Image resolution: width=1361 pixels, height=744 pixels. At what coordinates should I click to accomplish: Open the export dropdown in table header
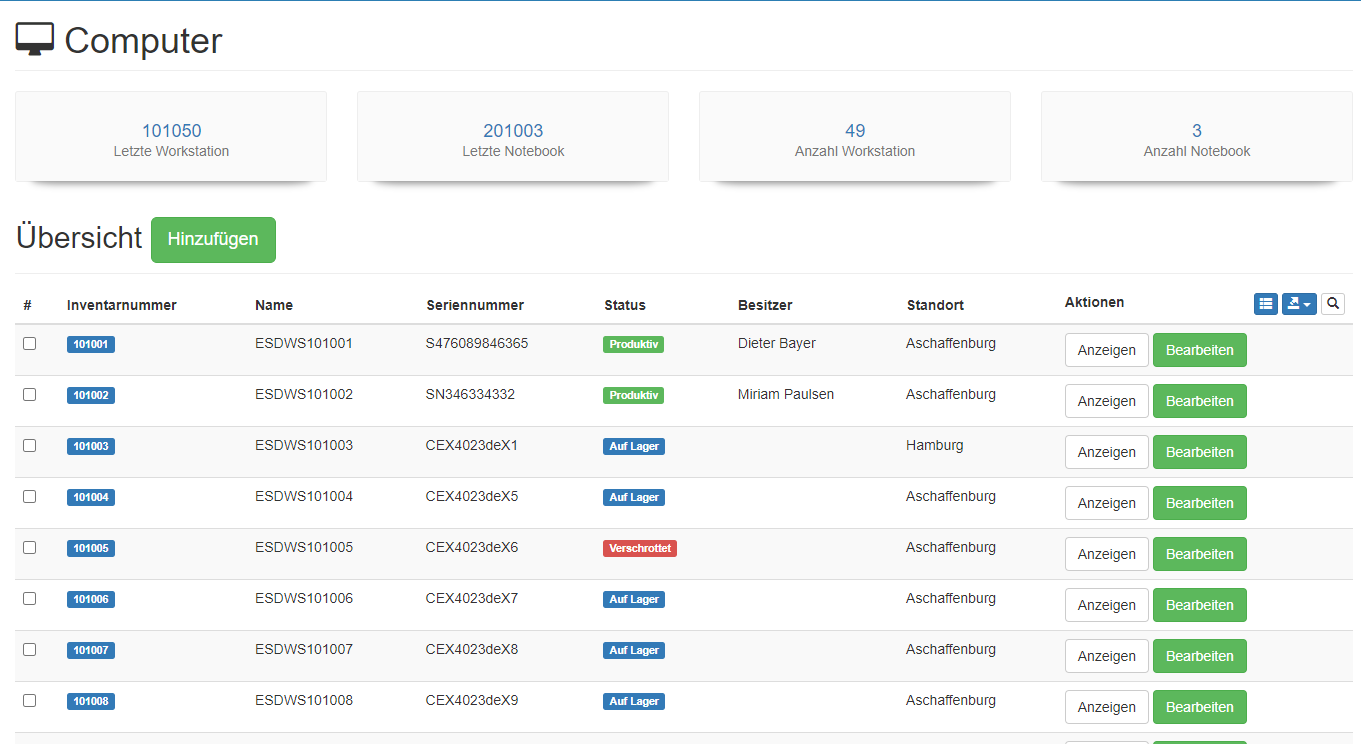pos(1299,304)
